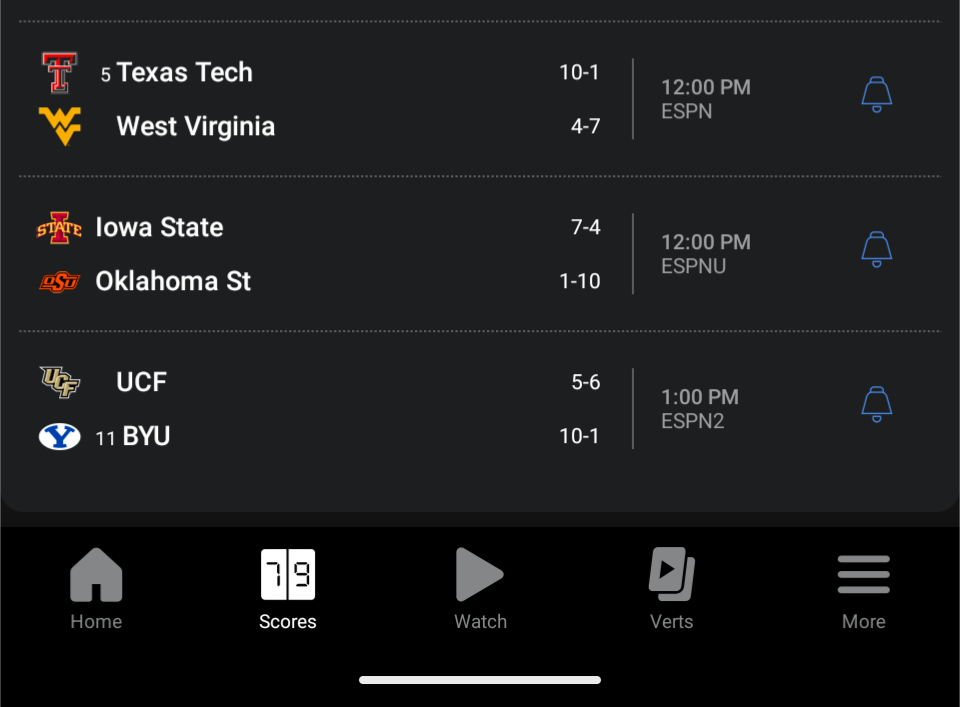This screenshot has width=960, height=707.
Task: Tap the Oklahoma State team logo
Action: click(60, 282)
